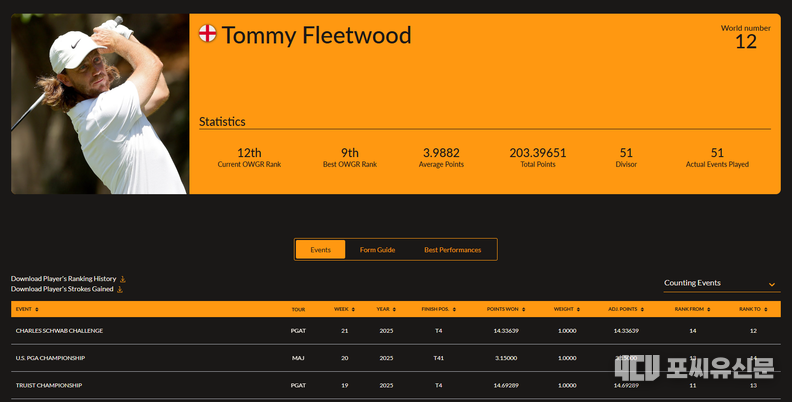Expand the chevron beside Counting Events

click(771, 284)
